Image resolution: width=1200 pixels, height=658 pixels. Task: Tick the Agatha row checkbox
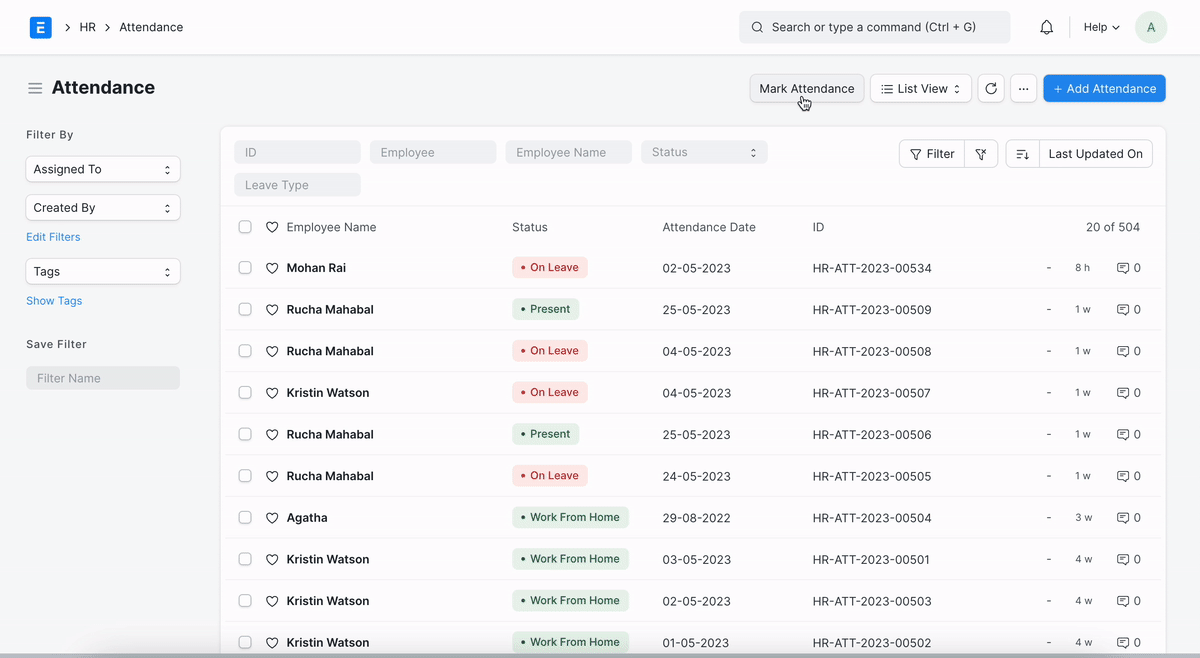click(245, 518)
